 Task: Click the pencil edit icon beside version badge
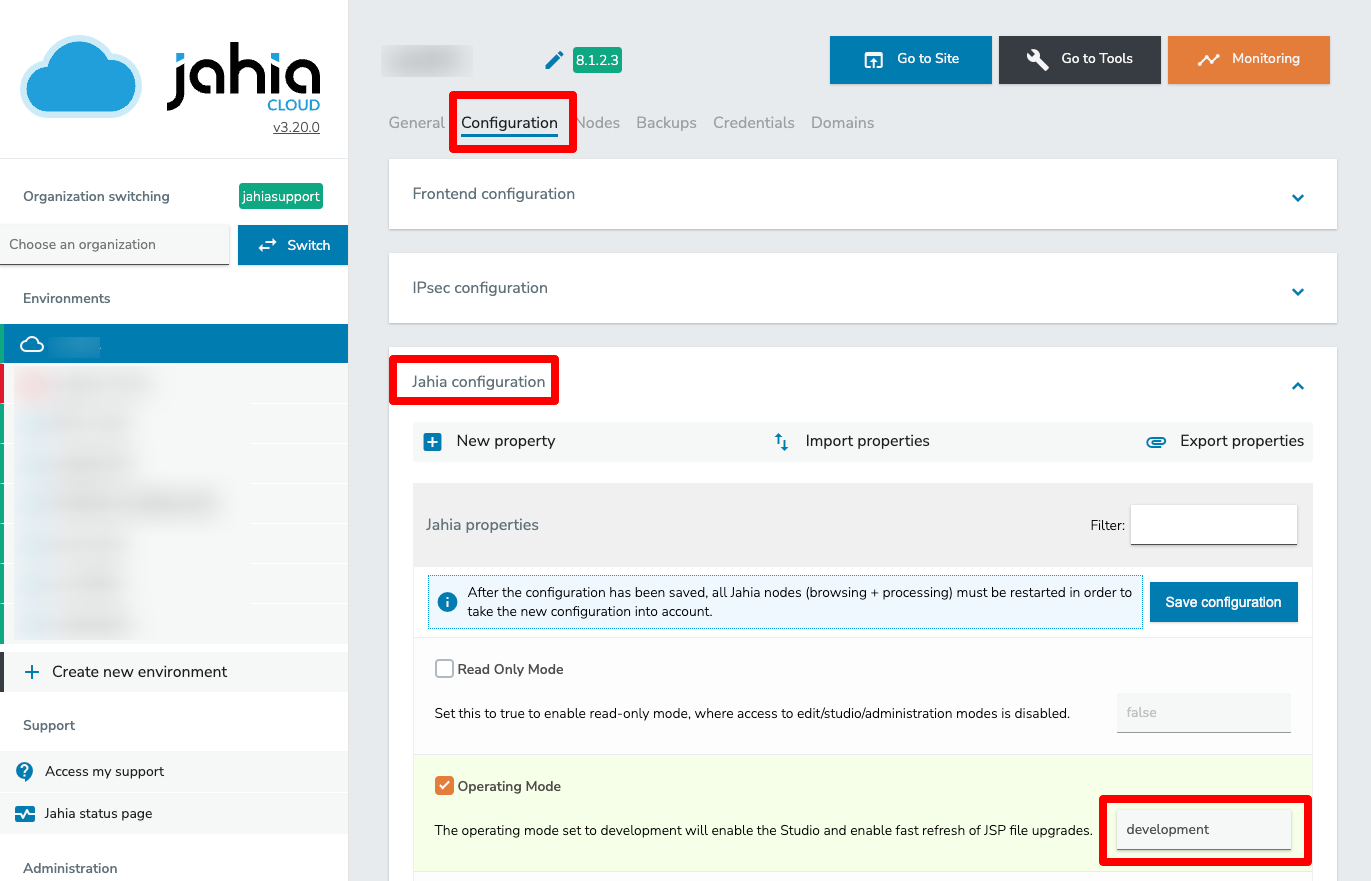click(x=554, y=61)
